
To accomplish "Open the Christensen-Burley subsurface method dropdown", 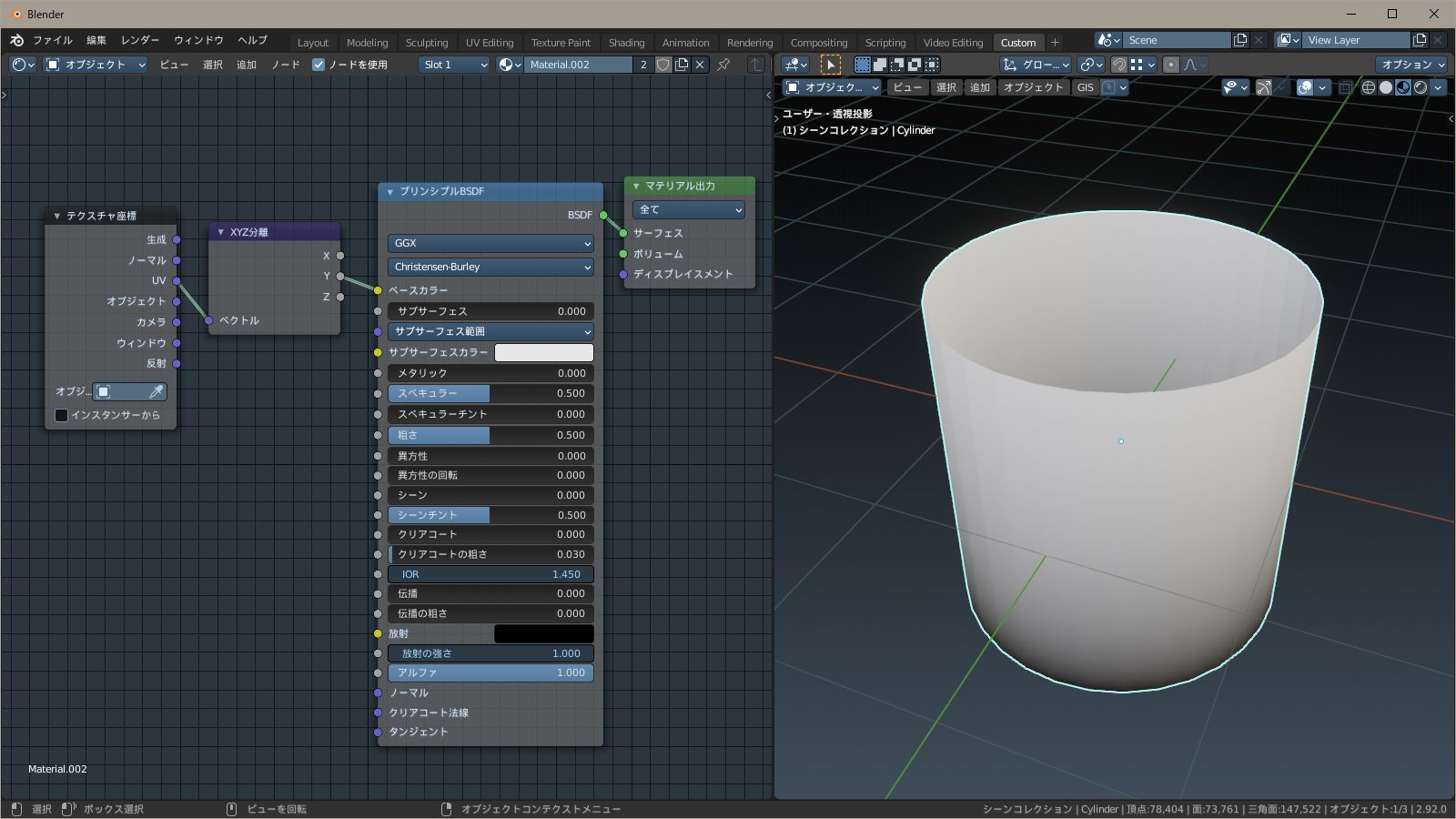I will coord(490,267).
